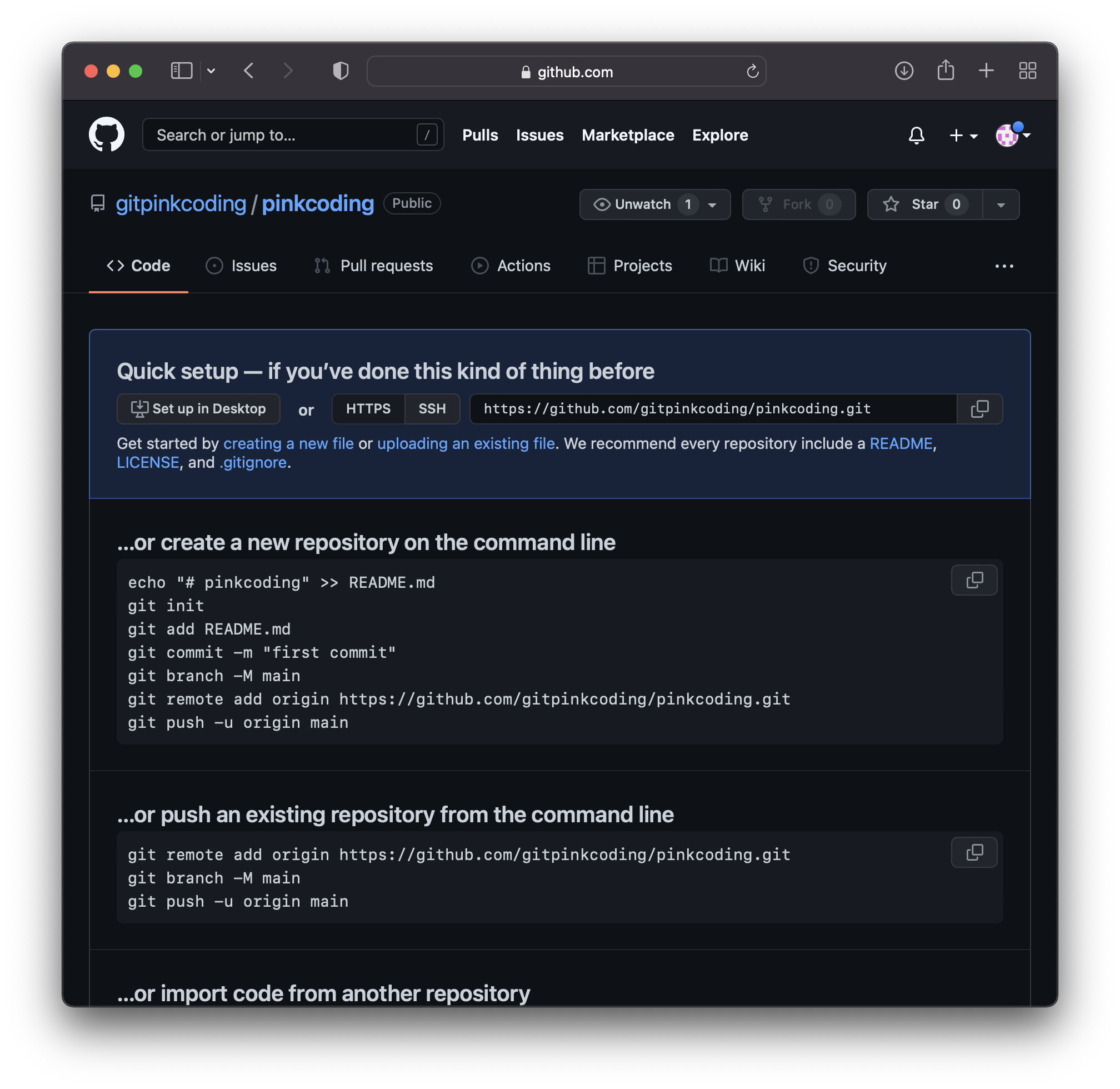Open the LICENSE link
Screen dimensions: 1120x1089
[x=148, y=462]
